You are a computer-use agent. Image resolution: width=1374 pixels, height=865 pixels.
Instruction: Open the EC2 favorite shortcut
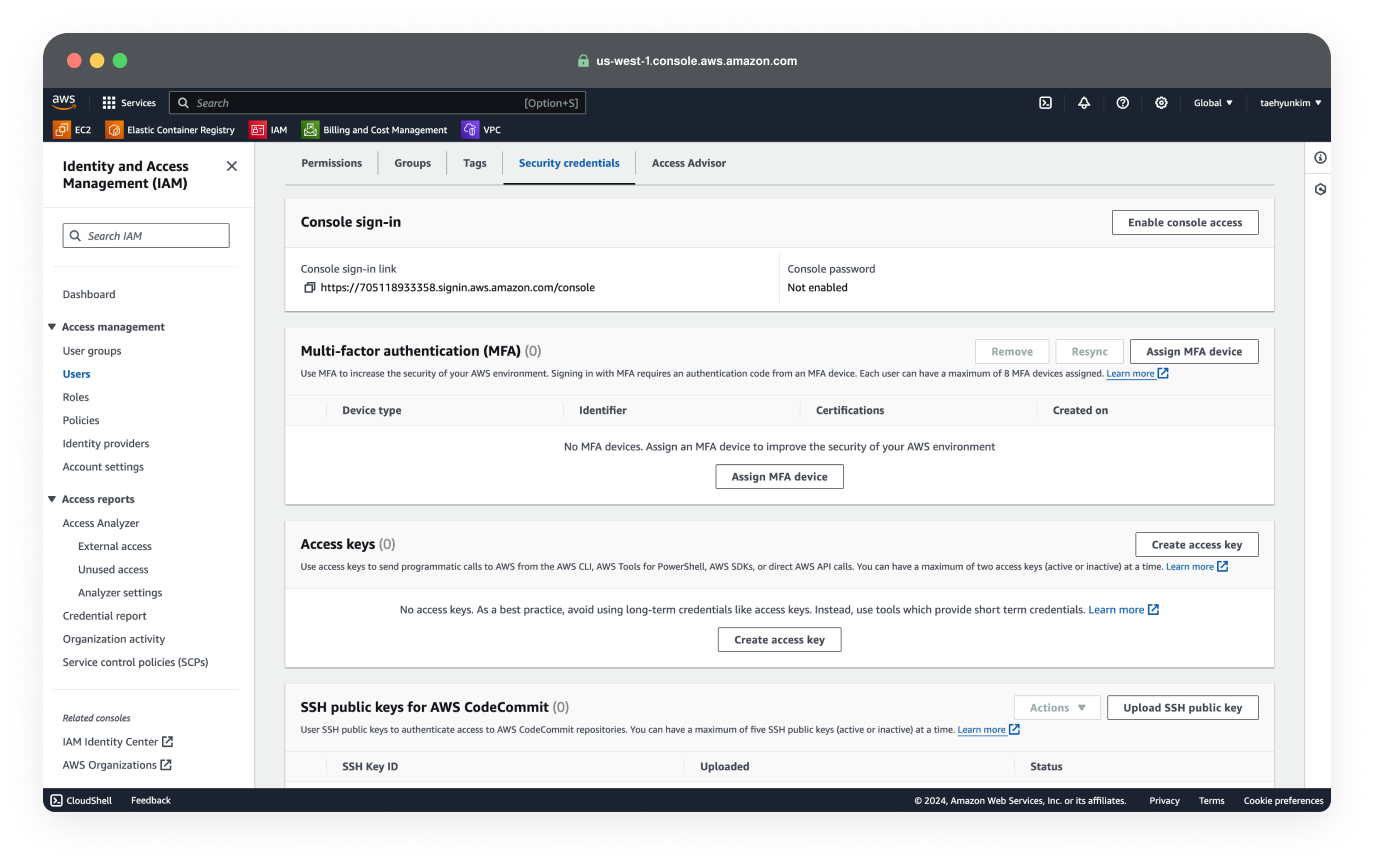(x=73, y=129)
